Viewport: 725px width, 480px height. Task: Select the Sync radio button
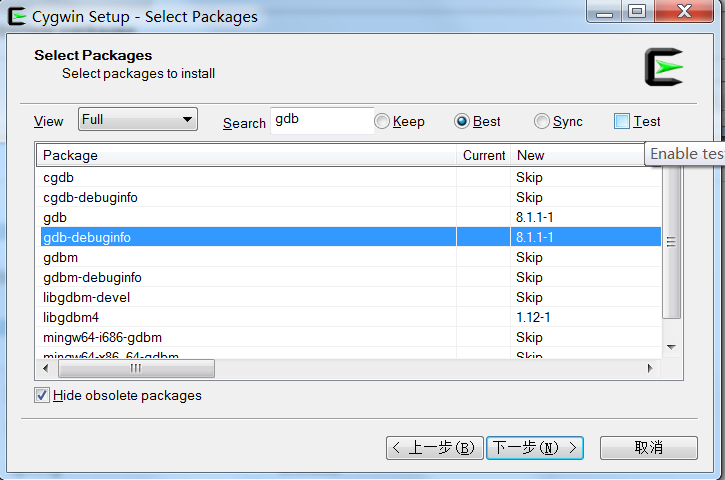tap(541, 121)
